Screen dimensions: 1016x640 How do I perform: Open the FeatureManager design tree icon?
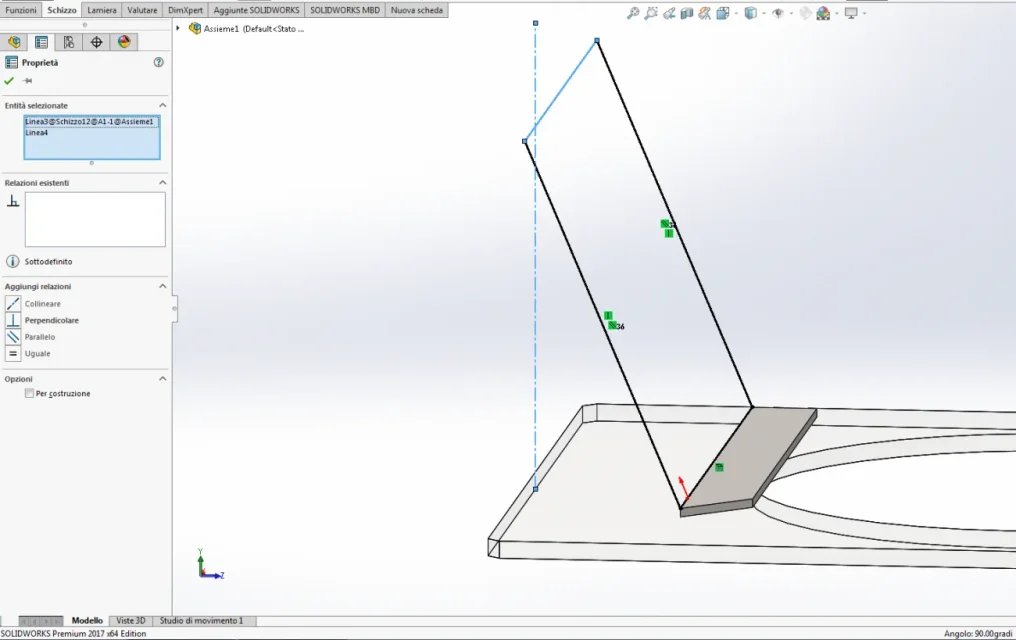coord(14,42)
